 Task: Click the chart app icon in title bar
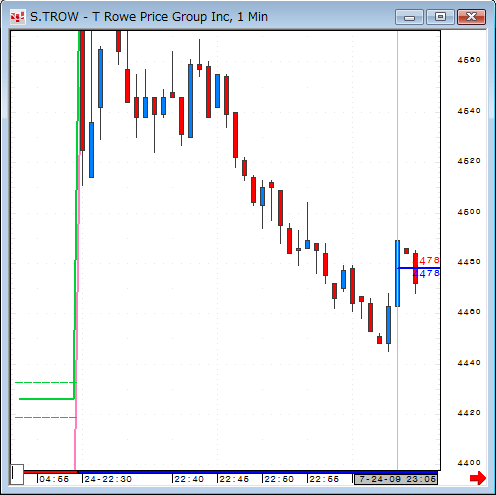pyautogui.click(x=17, y=17)
